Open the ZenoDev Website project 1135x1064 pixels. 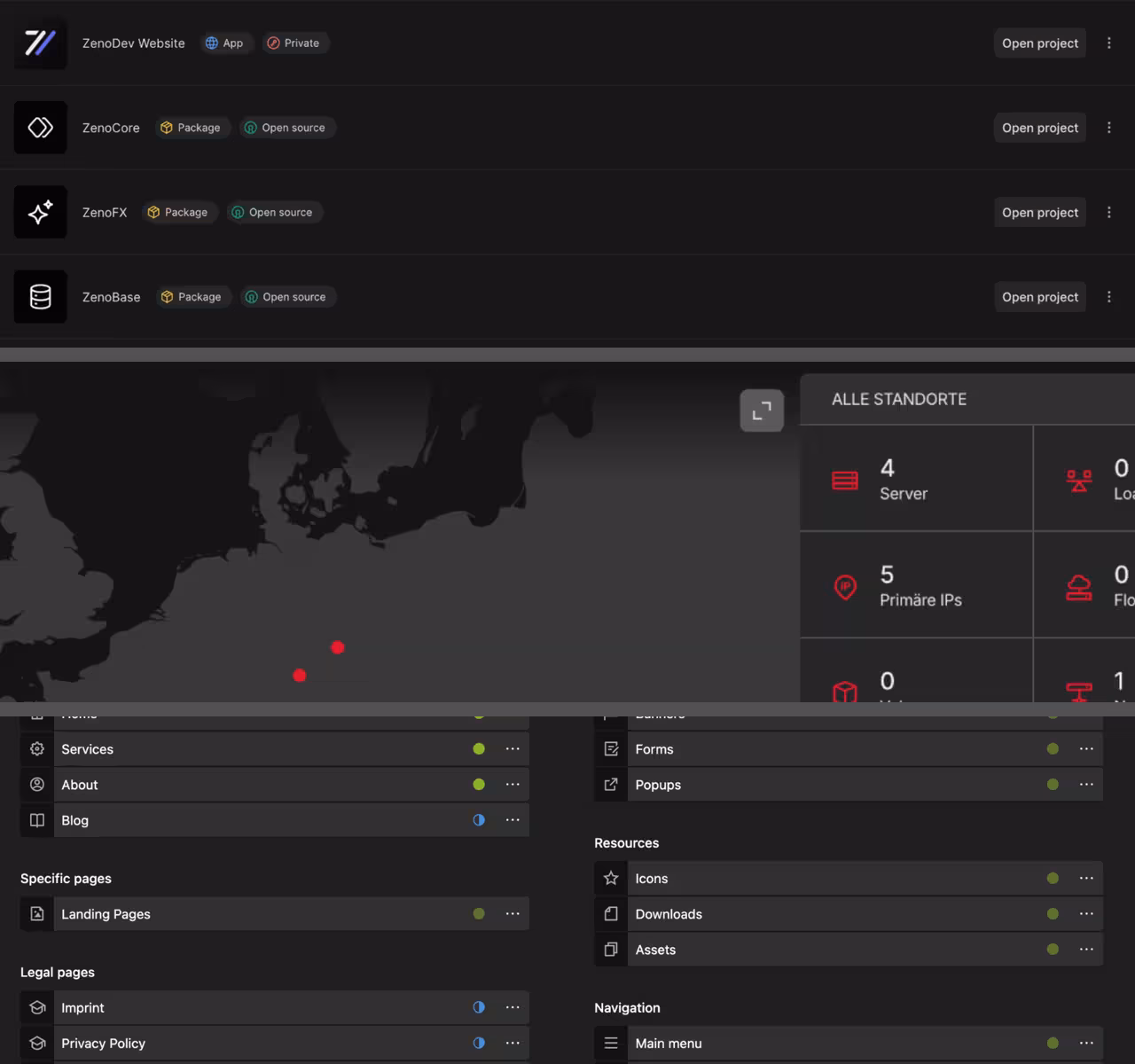pyautogui.click(x=1039, y=43)
